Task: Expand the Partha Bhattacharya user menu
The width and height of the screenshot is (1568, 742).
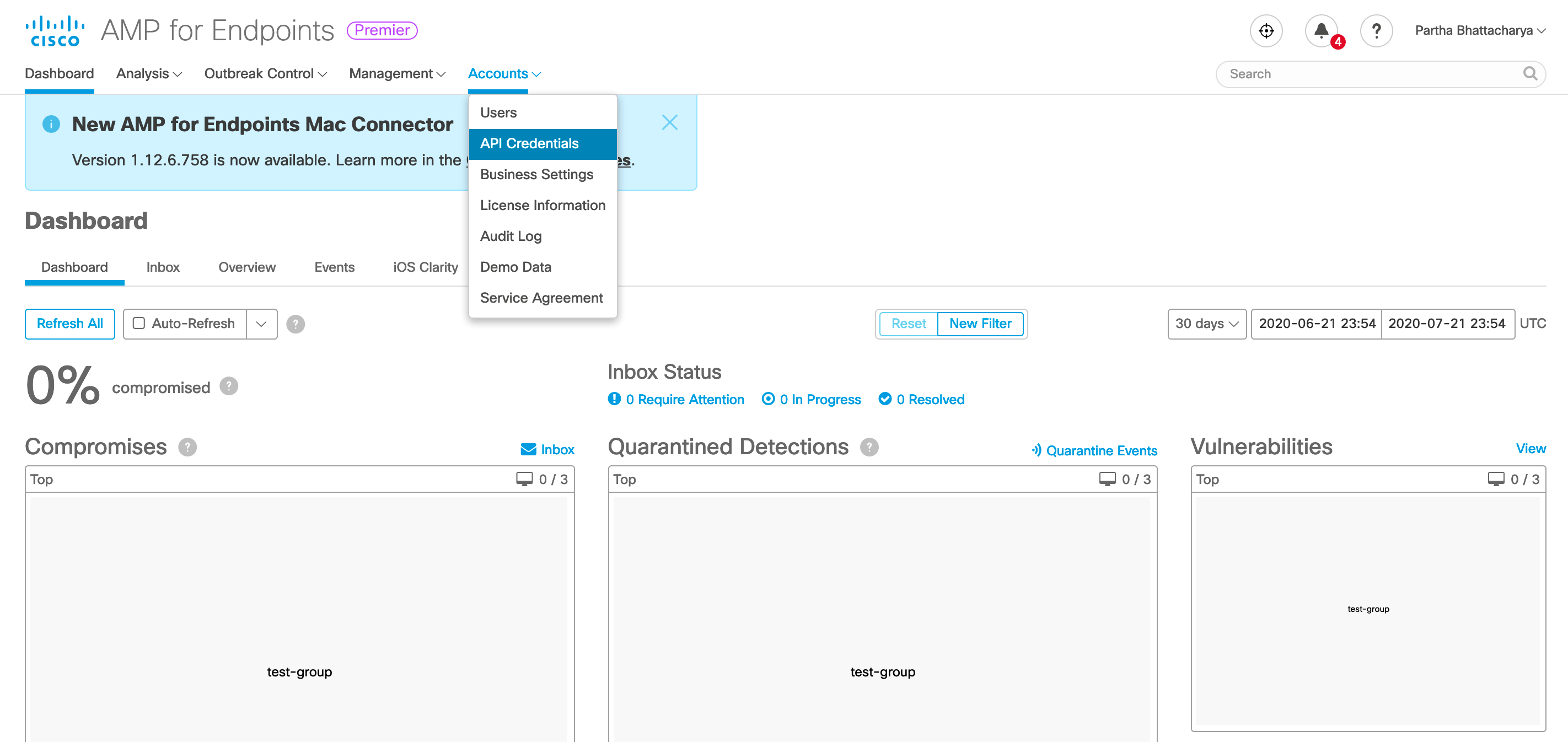Action: pos(1479,30)
